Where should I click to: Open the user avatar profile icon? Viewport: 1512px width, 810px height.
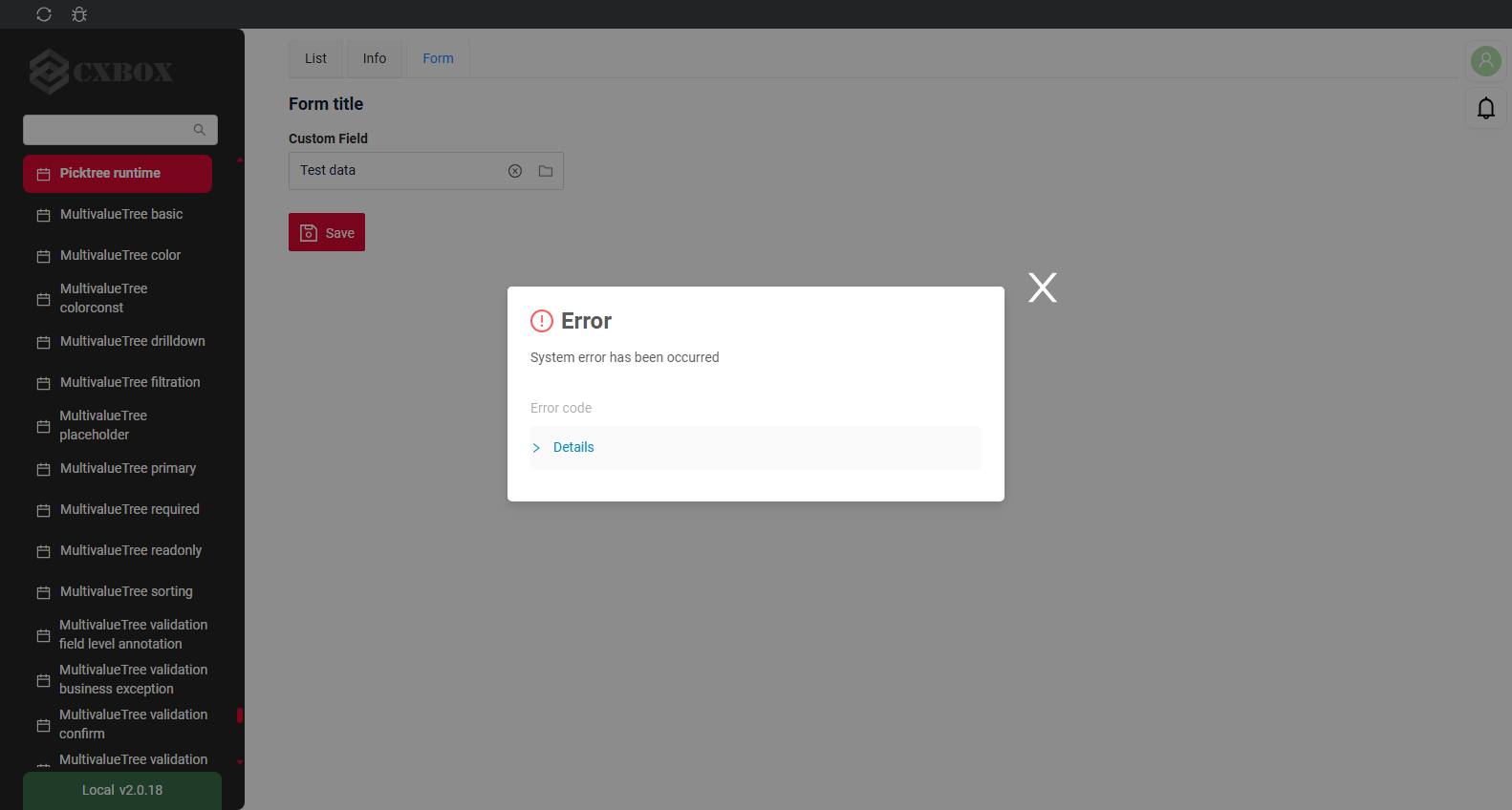1486,61
